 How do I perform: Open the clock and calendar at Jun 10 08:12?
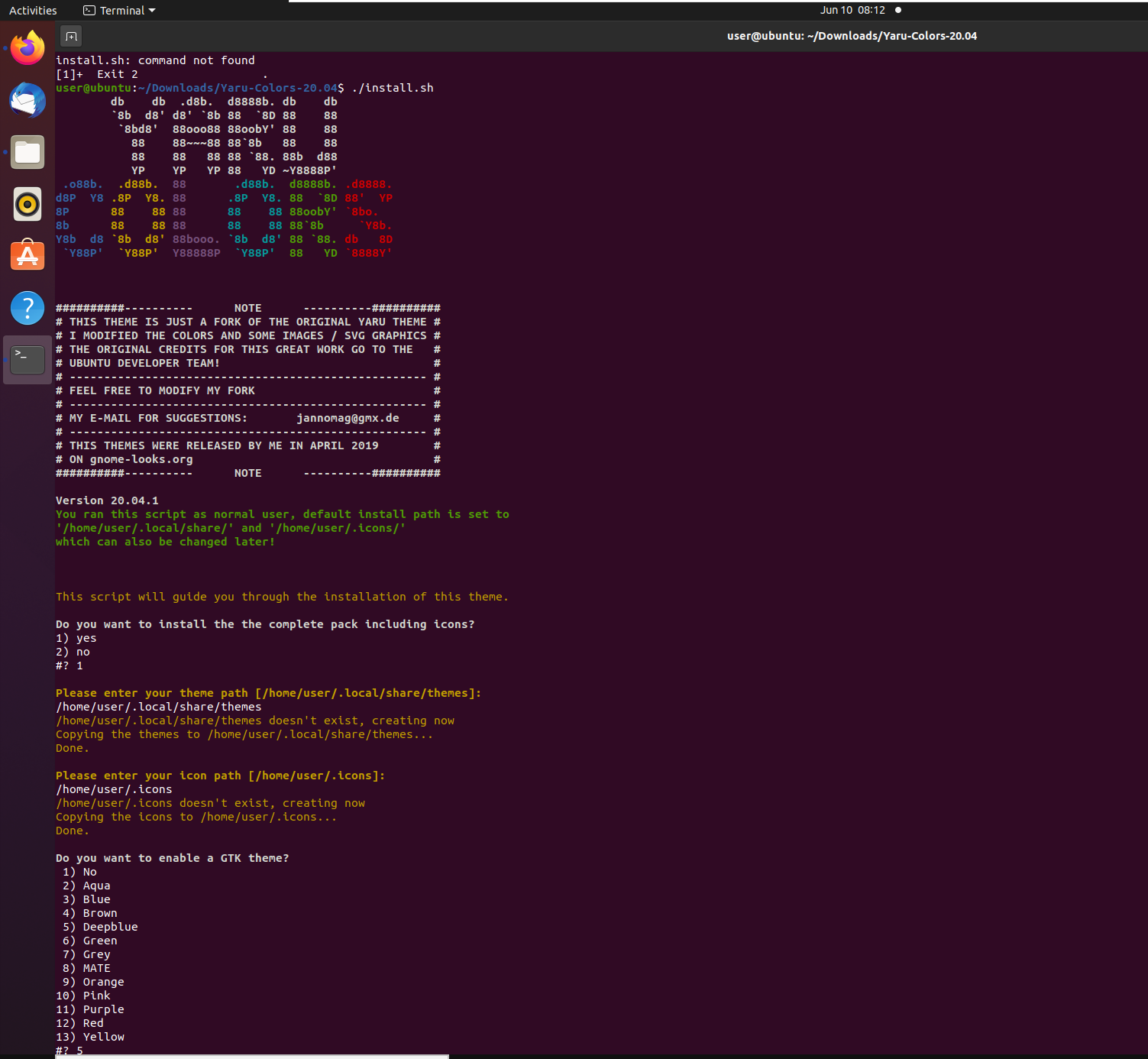[x=852, y=10]
